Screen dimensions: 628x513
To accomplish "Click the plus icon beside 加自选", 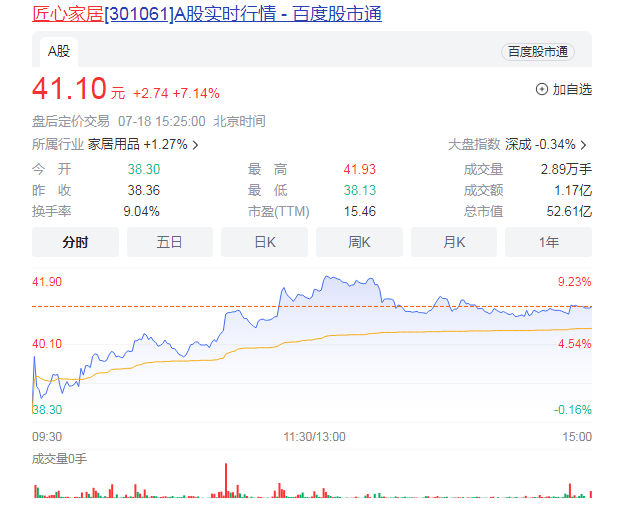I will 542,89.
